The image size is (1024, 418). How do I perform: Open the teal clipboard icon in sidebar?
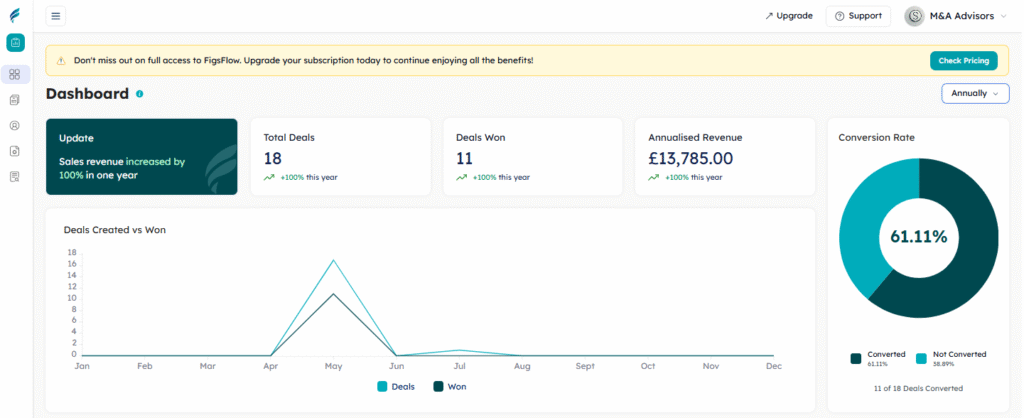tap(15, 43)
